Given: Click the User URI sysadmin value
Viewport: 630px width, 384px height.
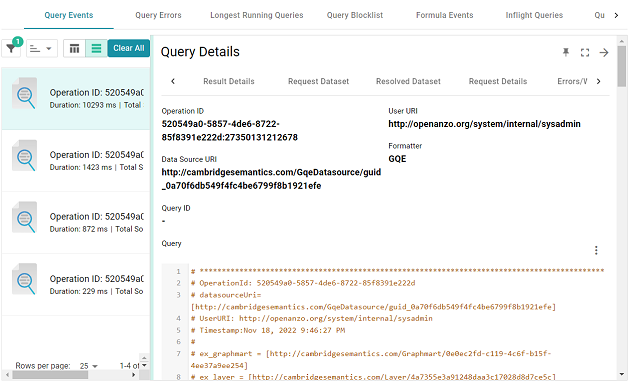Looking at the screenshot, I should [x=484, y=124].
